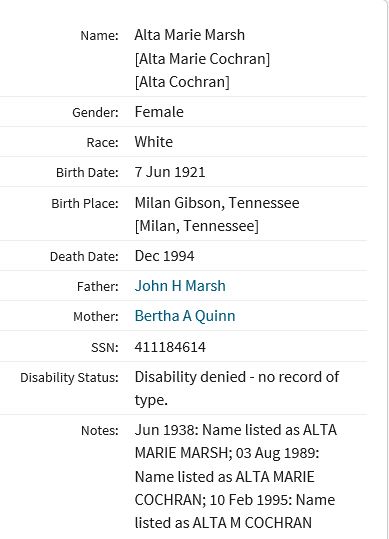Select the alternate name Alta Marie Cochran
389x539 pixels.
(x=202, y=59)
